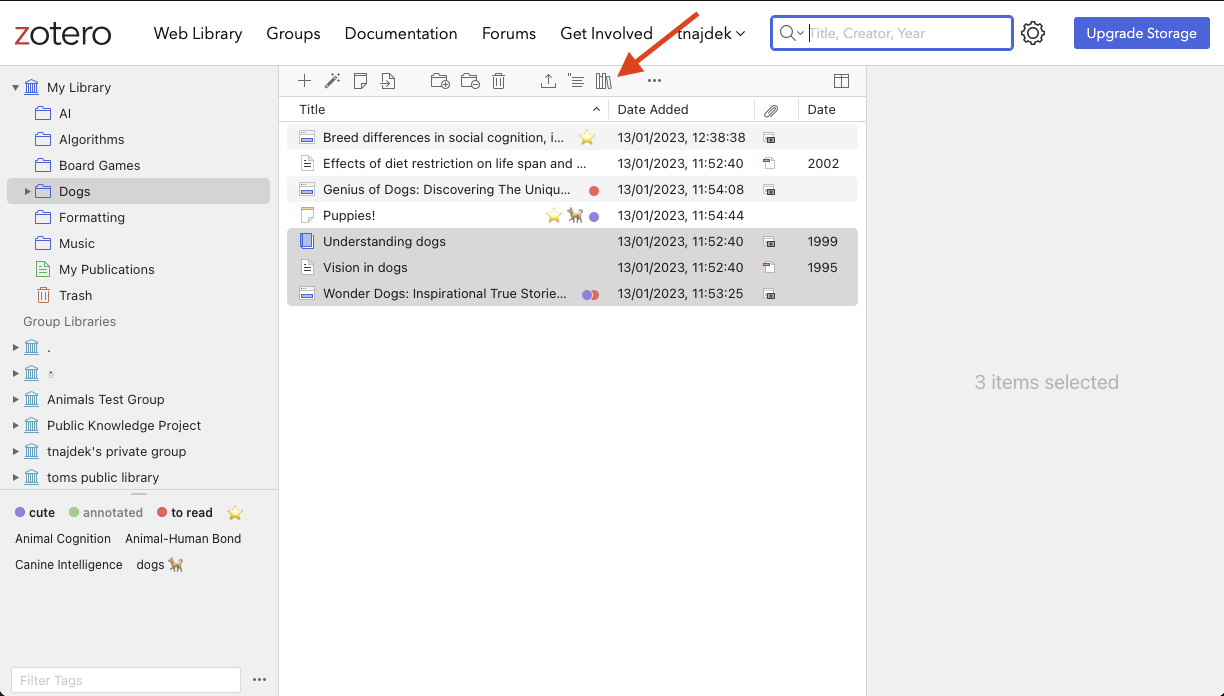Screen dimensions: 1224x696
Task: Click the Export items icon
Action: click(548, 81)
